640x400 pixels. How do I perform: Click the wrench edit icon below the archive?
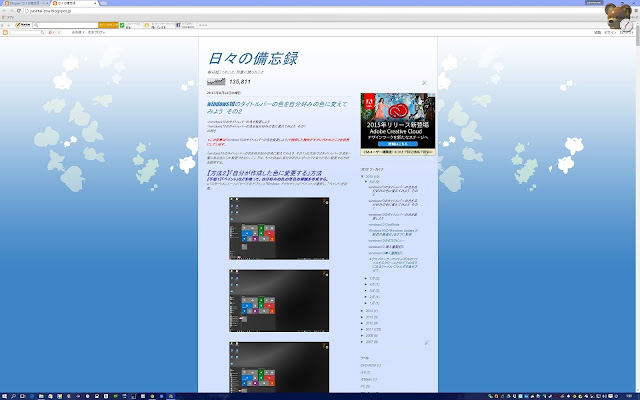click(x=427, y=342)
